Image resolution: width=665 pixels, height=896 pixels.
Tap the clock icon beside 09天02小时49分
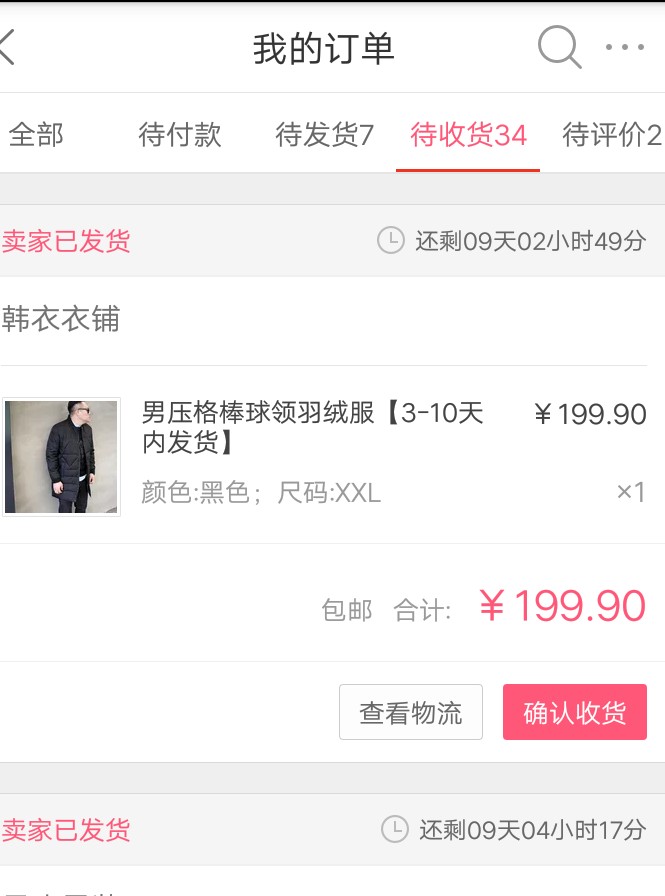pyautogui.click(x=390, y=241)
